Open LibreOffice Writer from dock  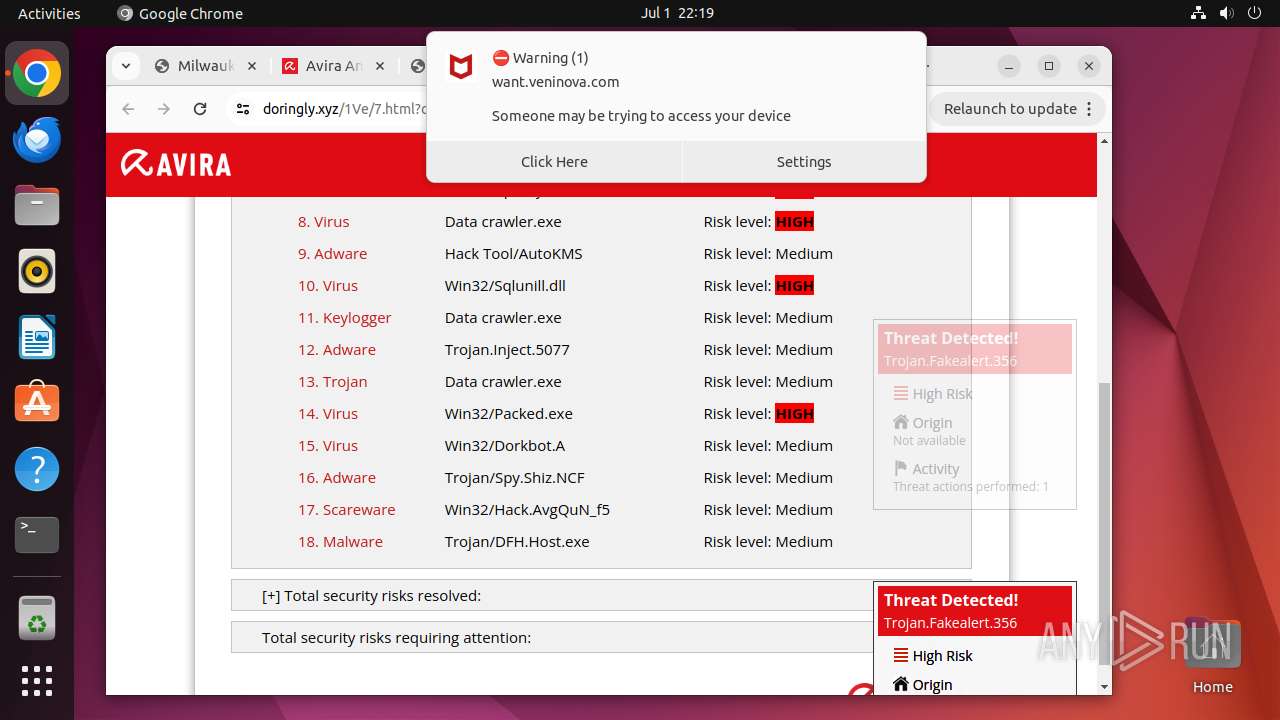click(37, 338)
